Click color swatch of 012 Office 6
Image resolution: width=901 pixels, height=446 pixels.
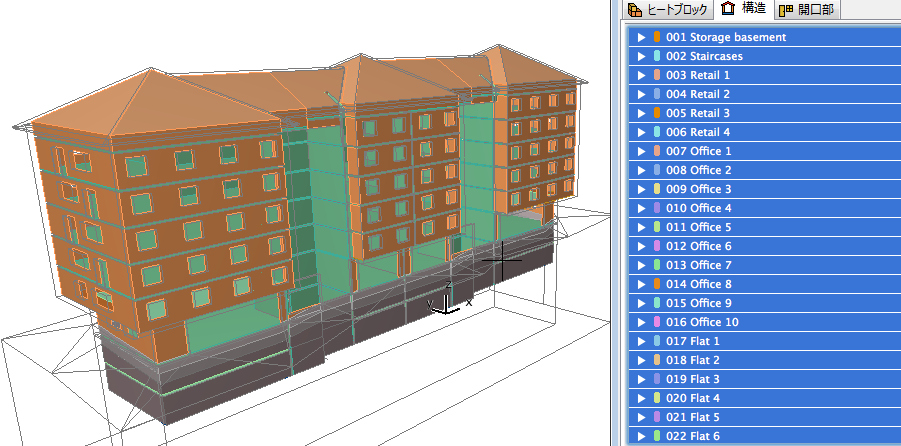pyautogui.click(x=657, y=246)
